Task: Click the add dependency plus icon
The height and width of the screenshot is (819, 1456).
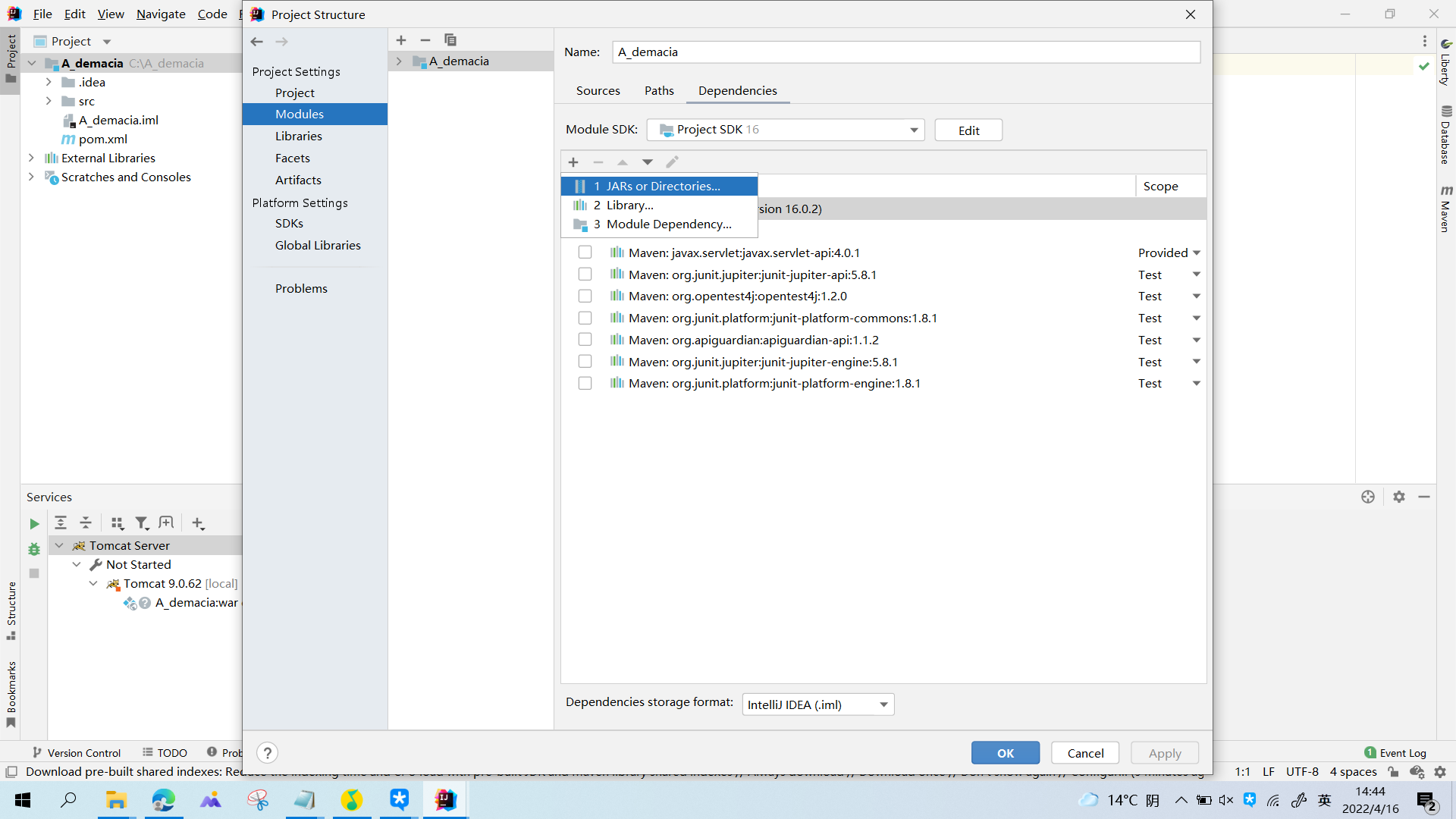Action: coord(573,162)
